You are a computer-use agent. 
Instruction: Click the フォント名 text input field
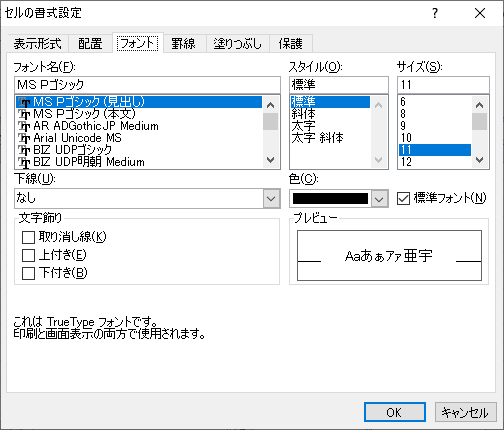coord(147,85)
